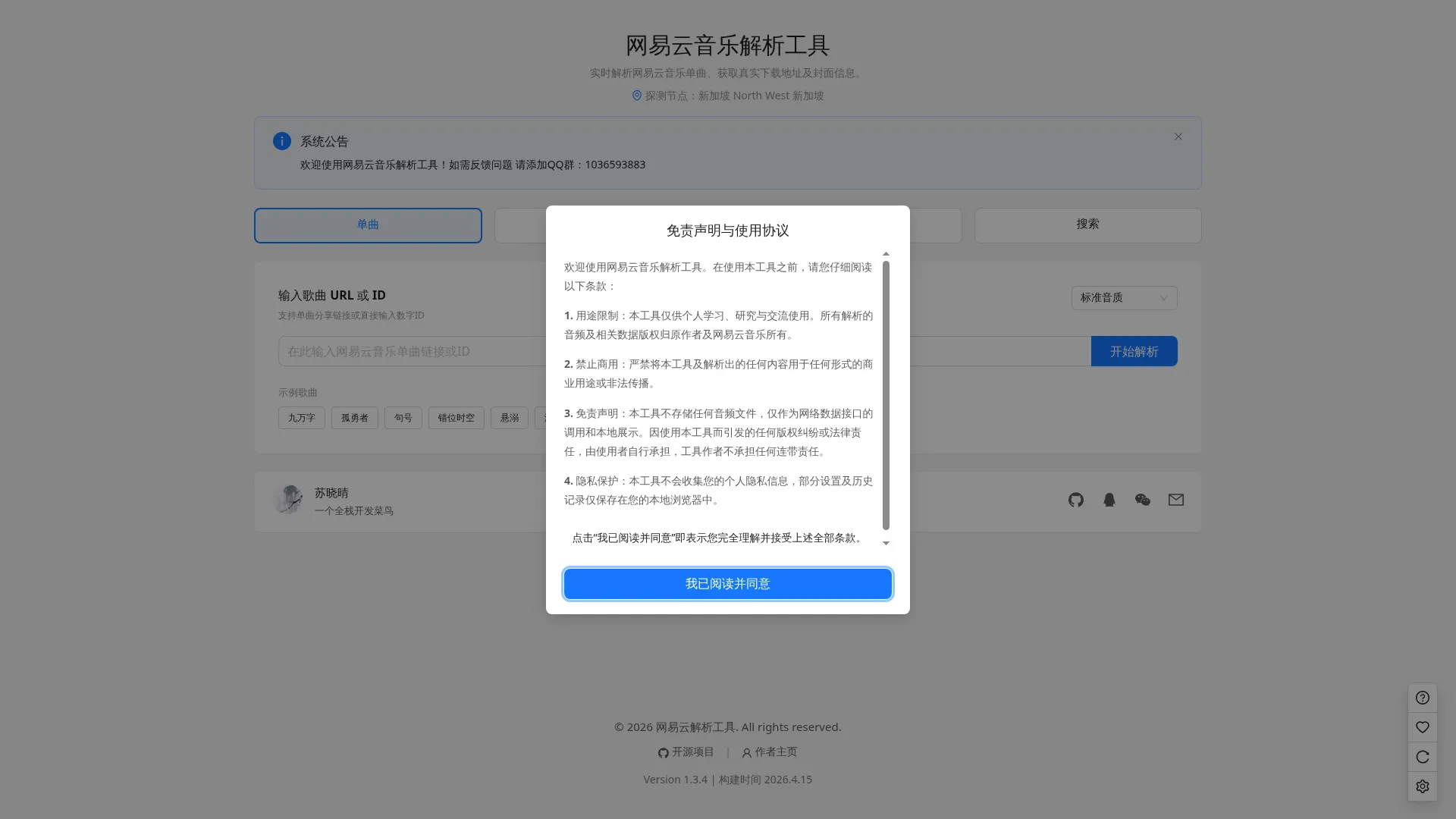Image resolution: width=1456 pixels, height=819 pixels.
Task: Switch to the 搜索 tab
Action: (x=1087, y=225)
